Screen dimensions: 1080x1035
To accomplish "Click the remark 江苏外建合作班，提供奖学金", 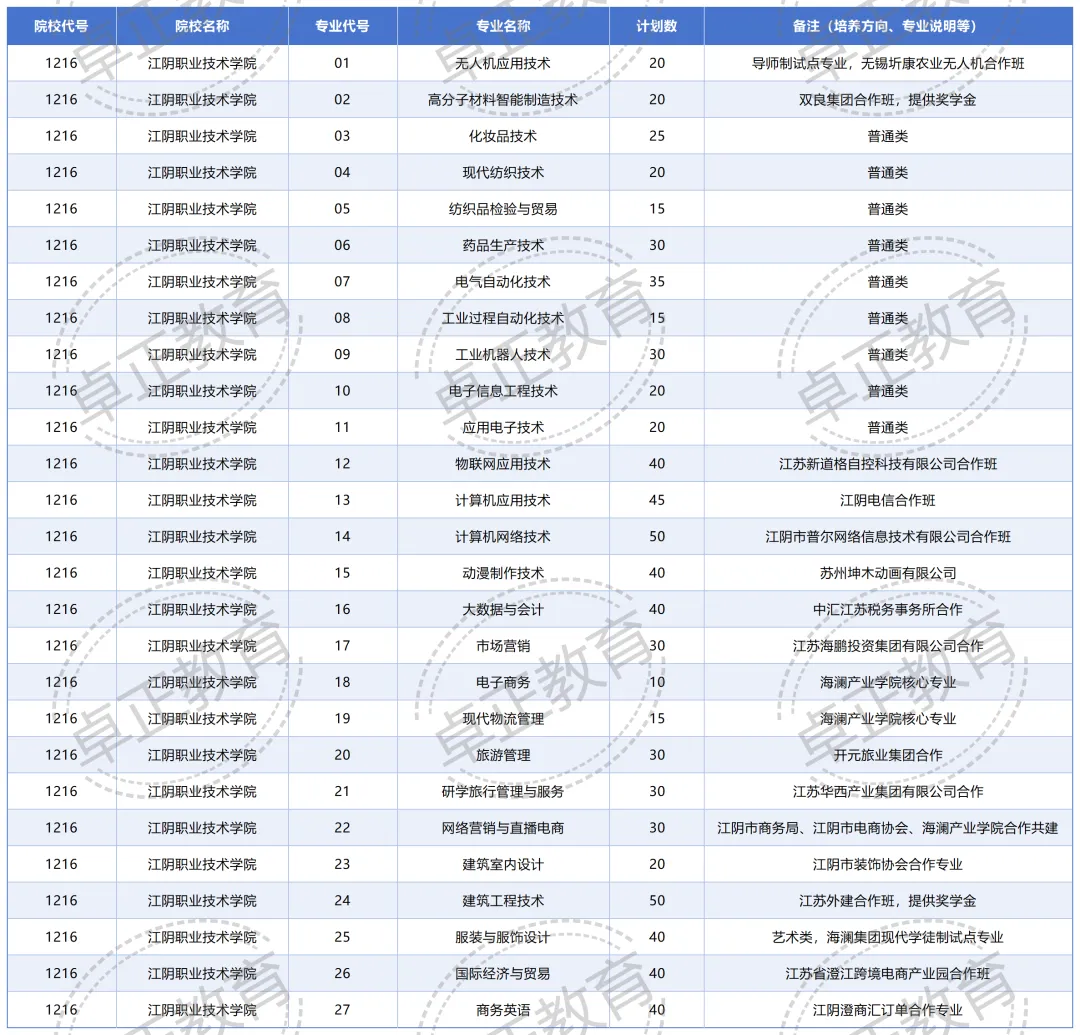I will [x=888, y=901].
